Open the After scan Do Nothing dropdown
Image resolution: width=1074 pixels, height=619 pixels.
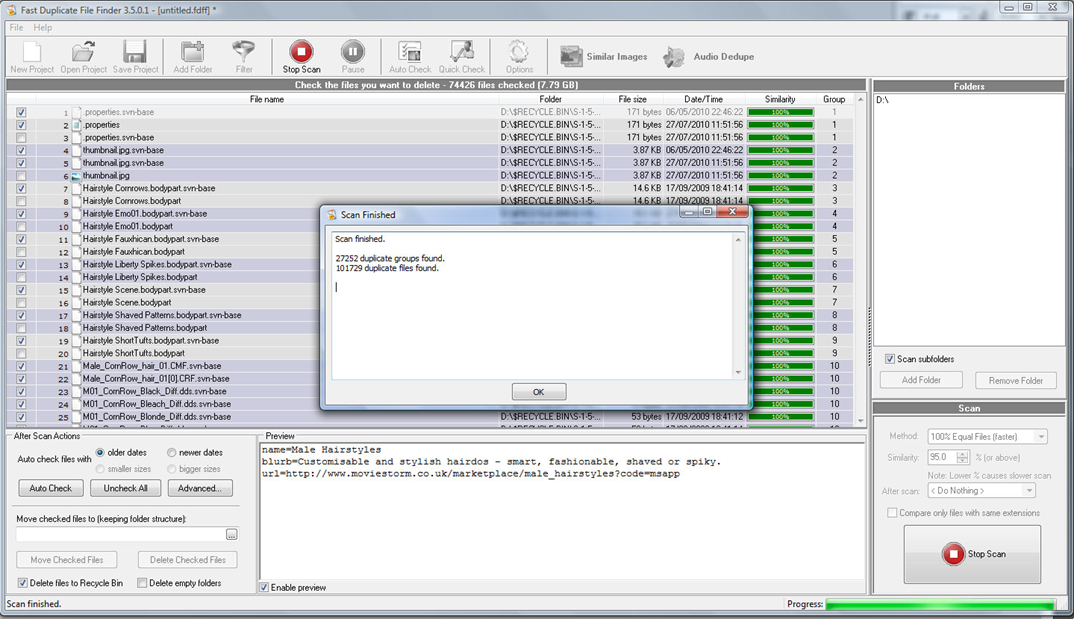click(x=981, y=491)
